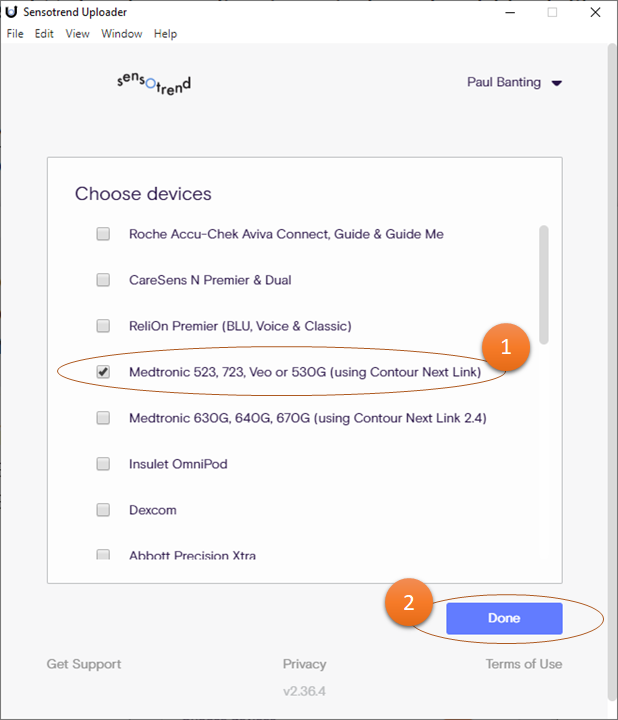This screenshot has width=618, height=720.
Task: Close the Sensotrend Uploader window
Action: point(596,12)
